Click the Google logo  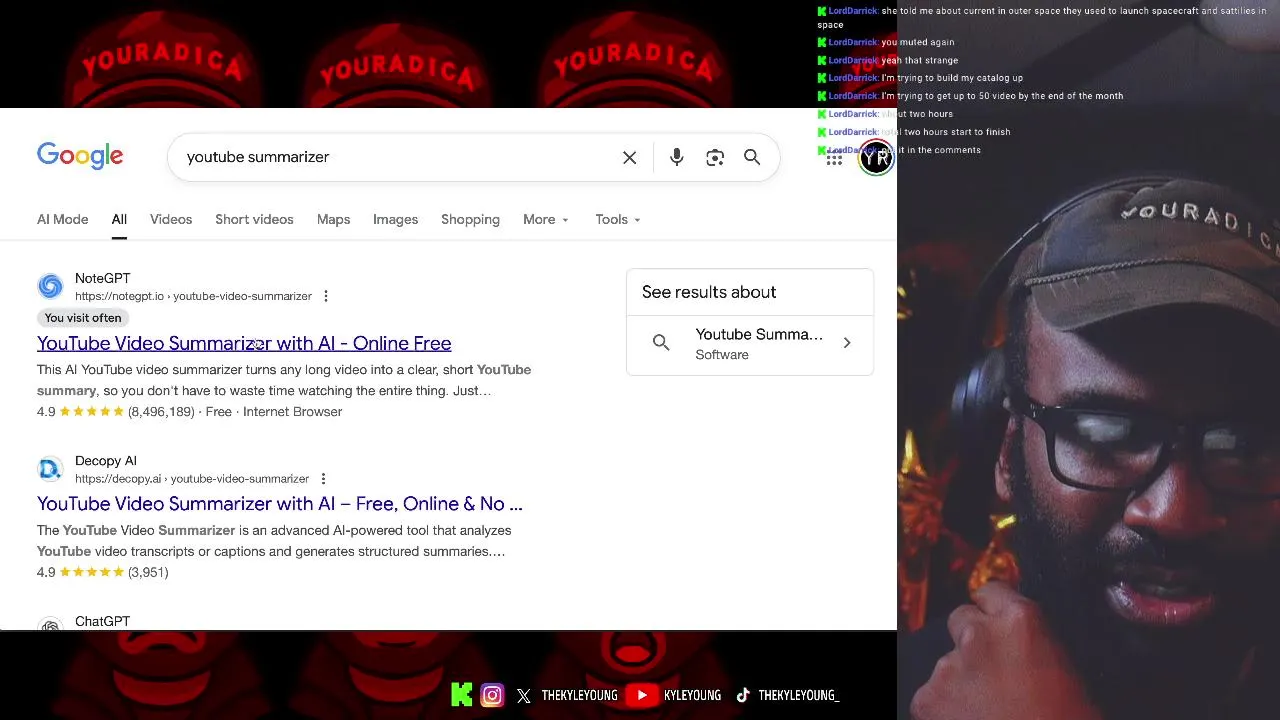(80, 156)
